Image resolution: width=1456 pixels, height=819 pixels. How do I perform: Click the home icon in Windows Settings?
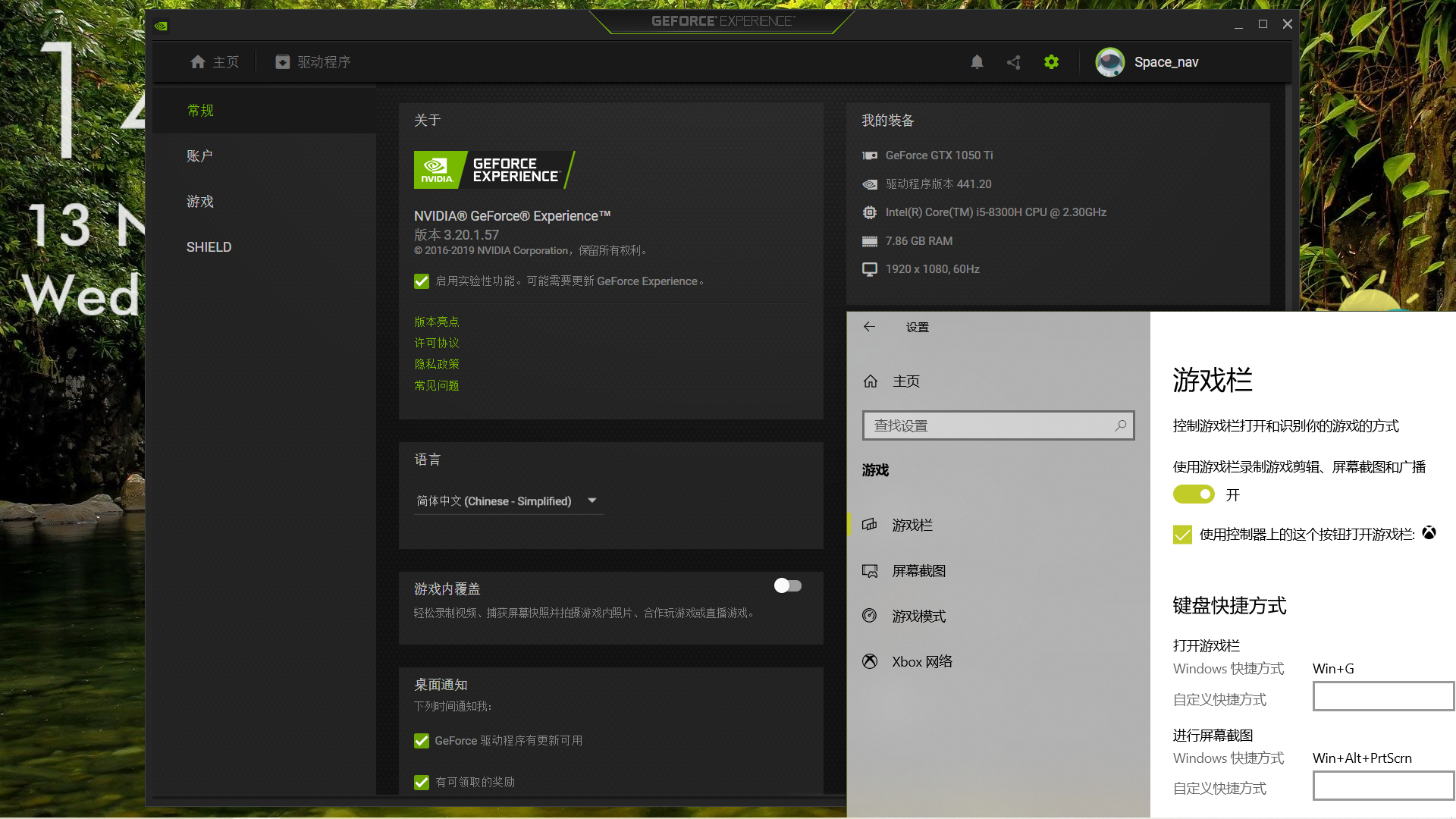point(871,381)
